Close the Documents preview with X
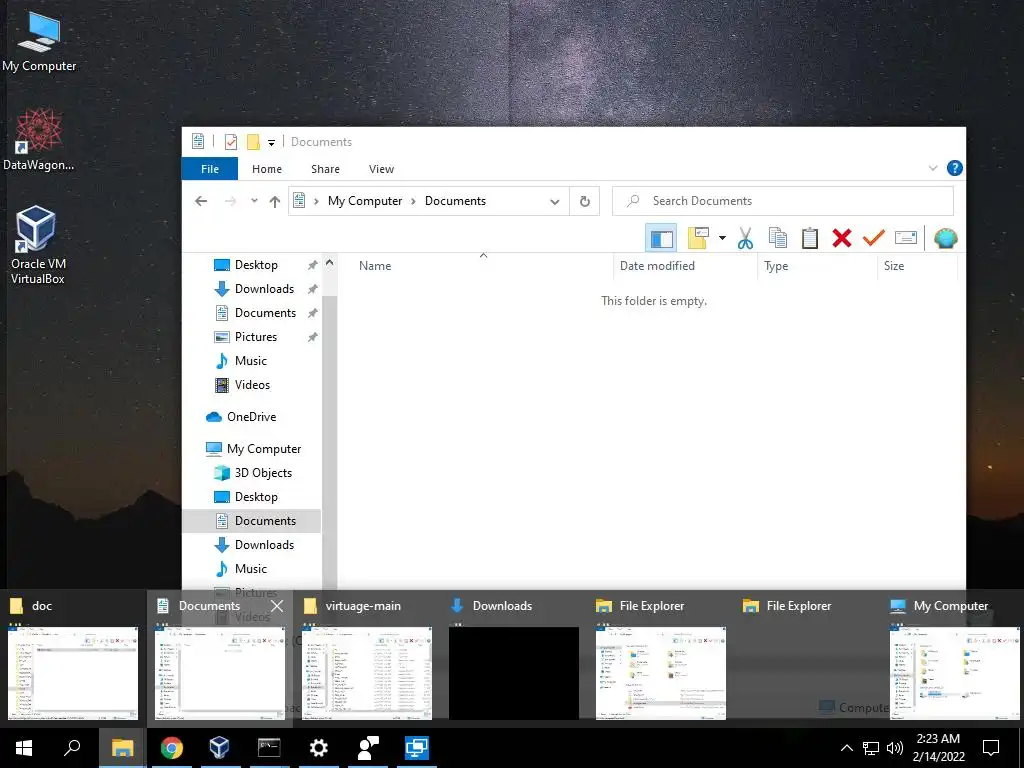This screenshot has width=1024, height=768. (x=277, y=606)
